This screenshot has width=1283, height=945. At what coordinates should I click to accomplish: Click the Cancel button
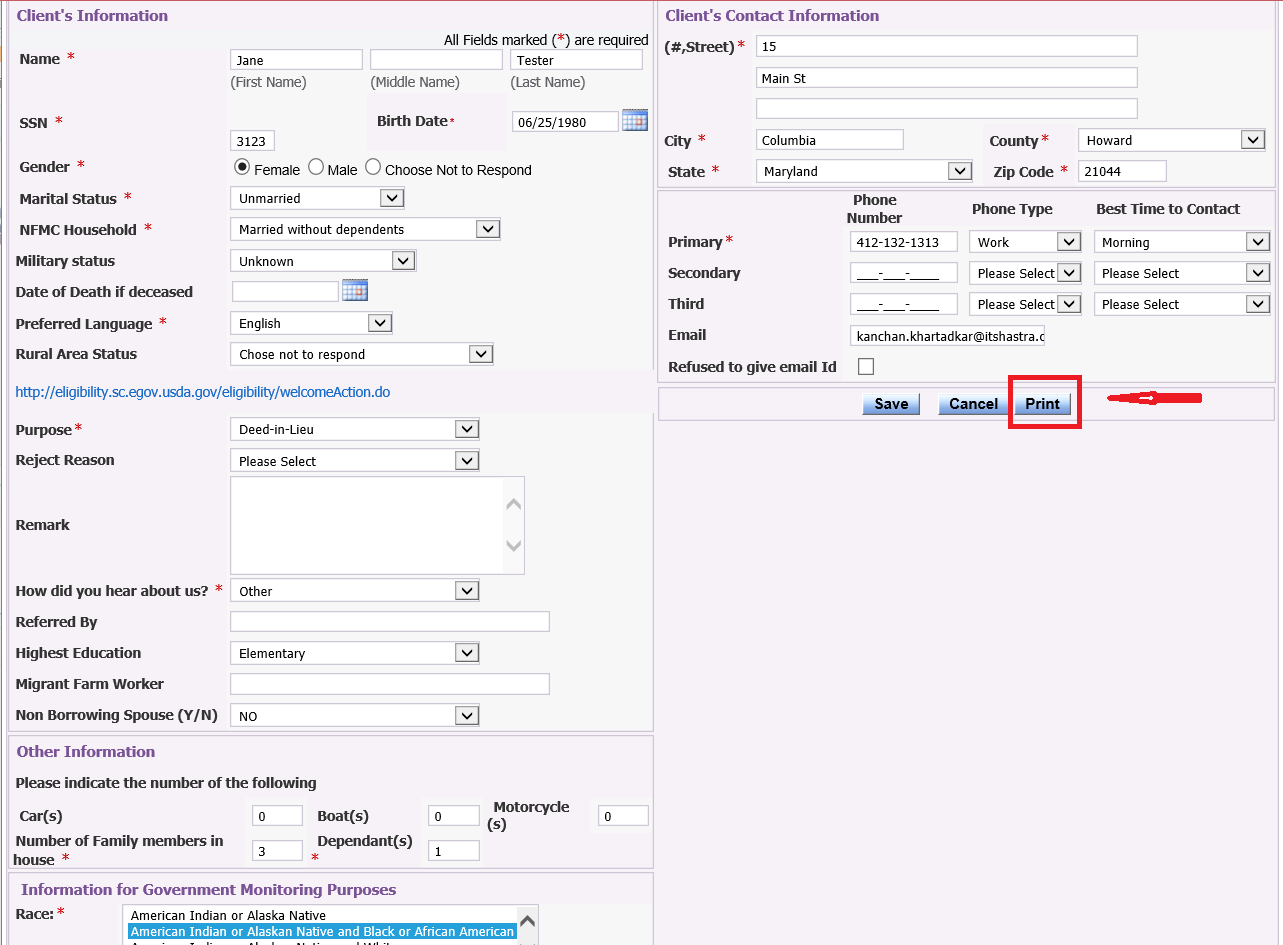(x=973, y=404)
